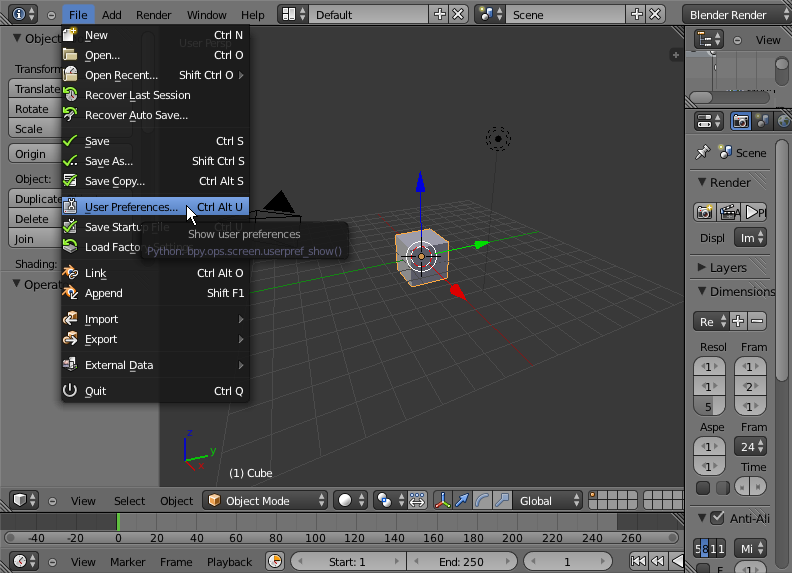Add a new scene
Image resolution: width=792 pixels, height=573 pixels.
click(636, 14)
